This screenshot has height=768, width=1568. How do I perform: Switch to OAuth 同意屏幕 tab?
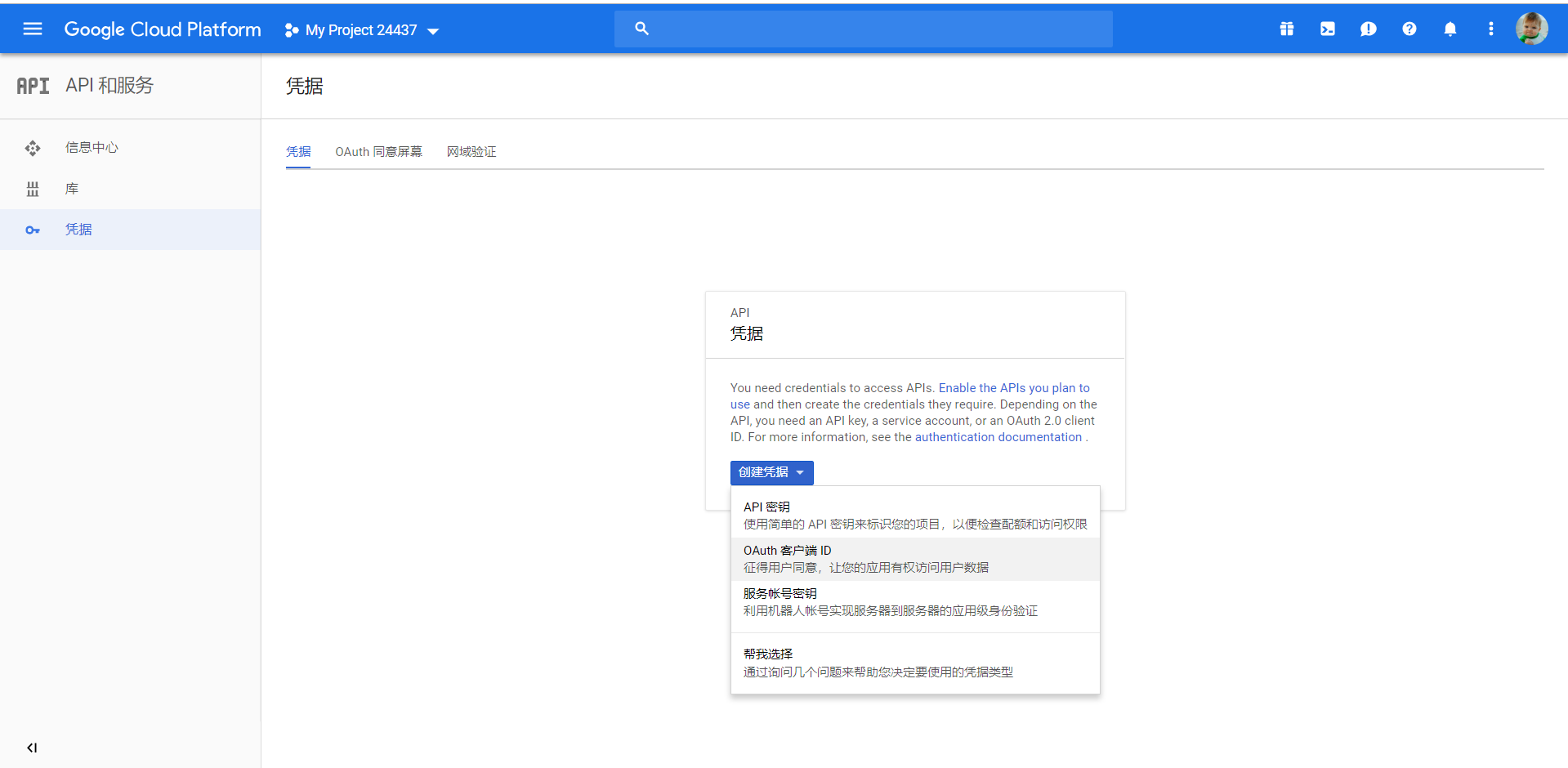coord(378,152)
